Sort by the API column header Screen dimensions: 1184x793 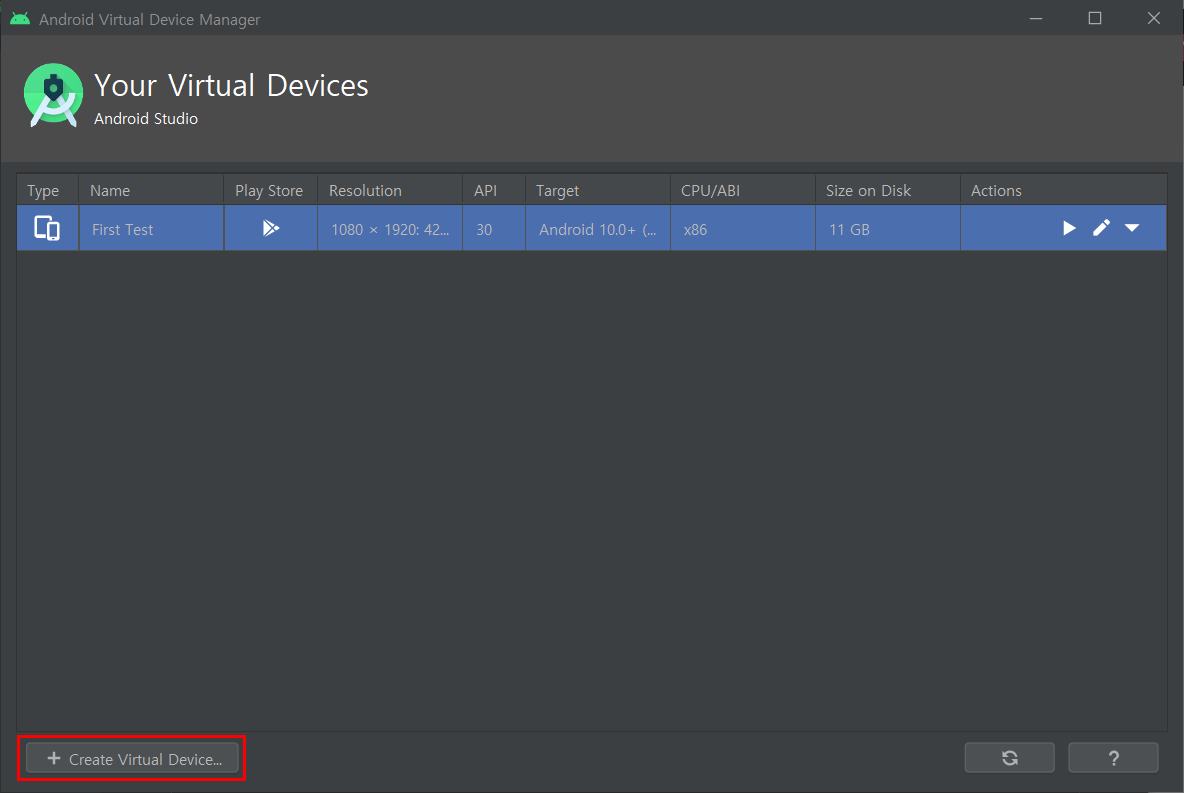[x=494, y=190]
